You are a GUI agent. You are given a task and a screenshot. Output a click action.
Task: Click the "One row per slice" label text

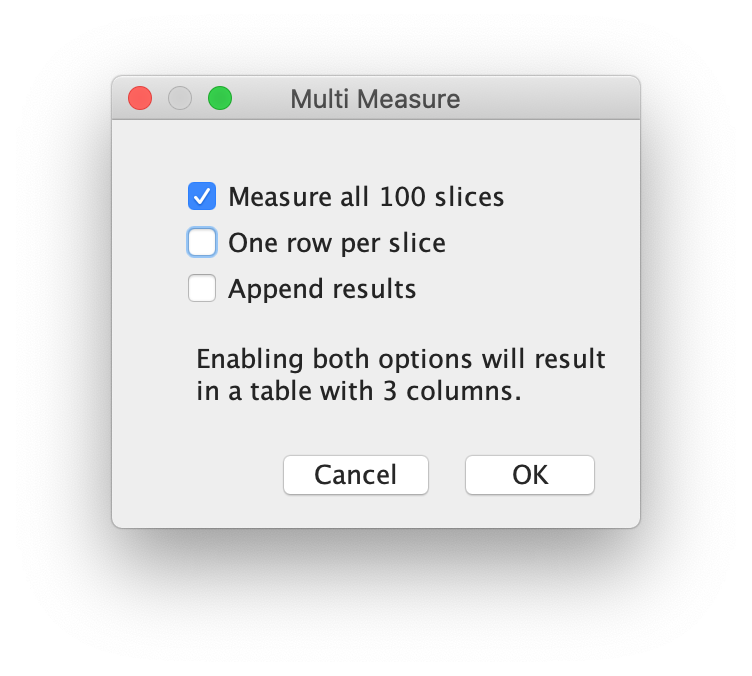[x=337, y=243]
